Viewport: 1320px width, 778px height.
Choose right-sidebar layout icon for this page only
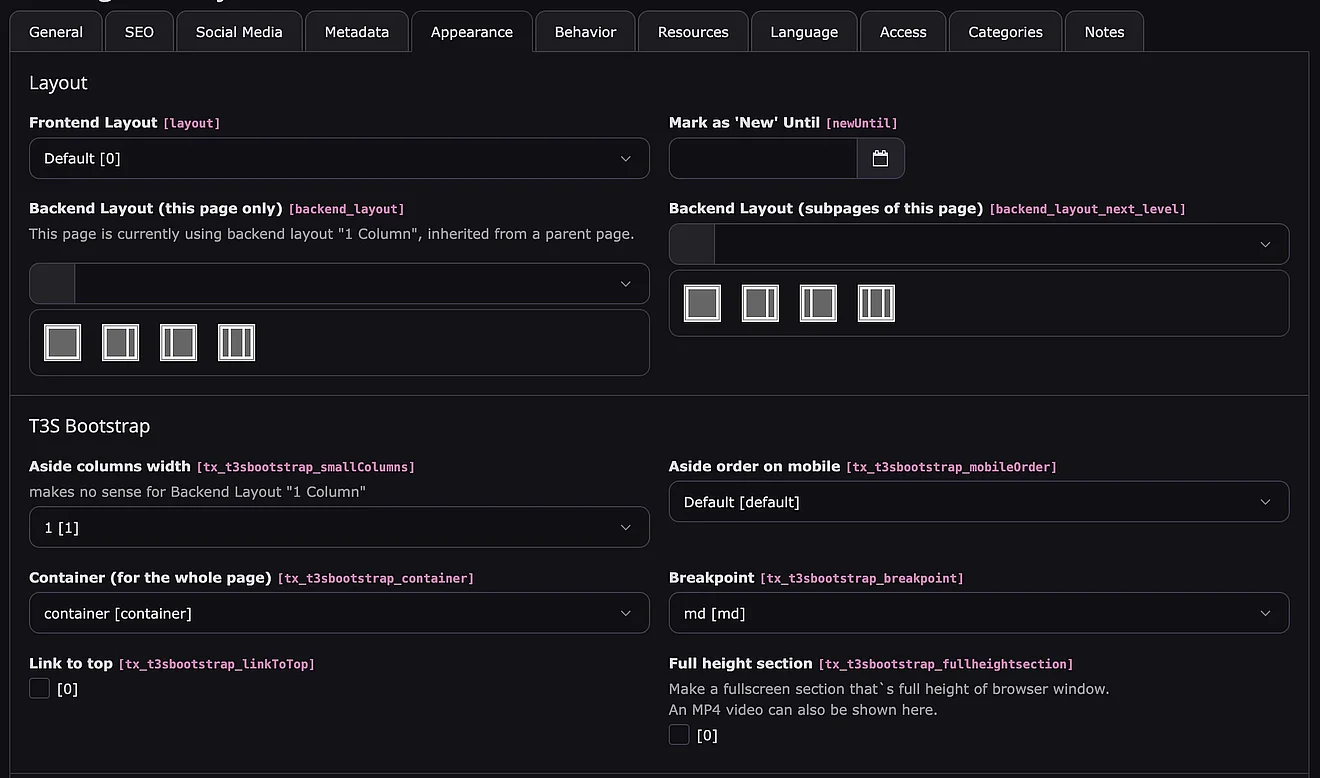(x=121, y=343)
